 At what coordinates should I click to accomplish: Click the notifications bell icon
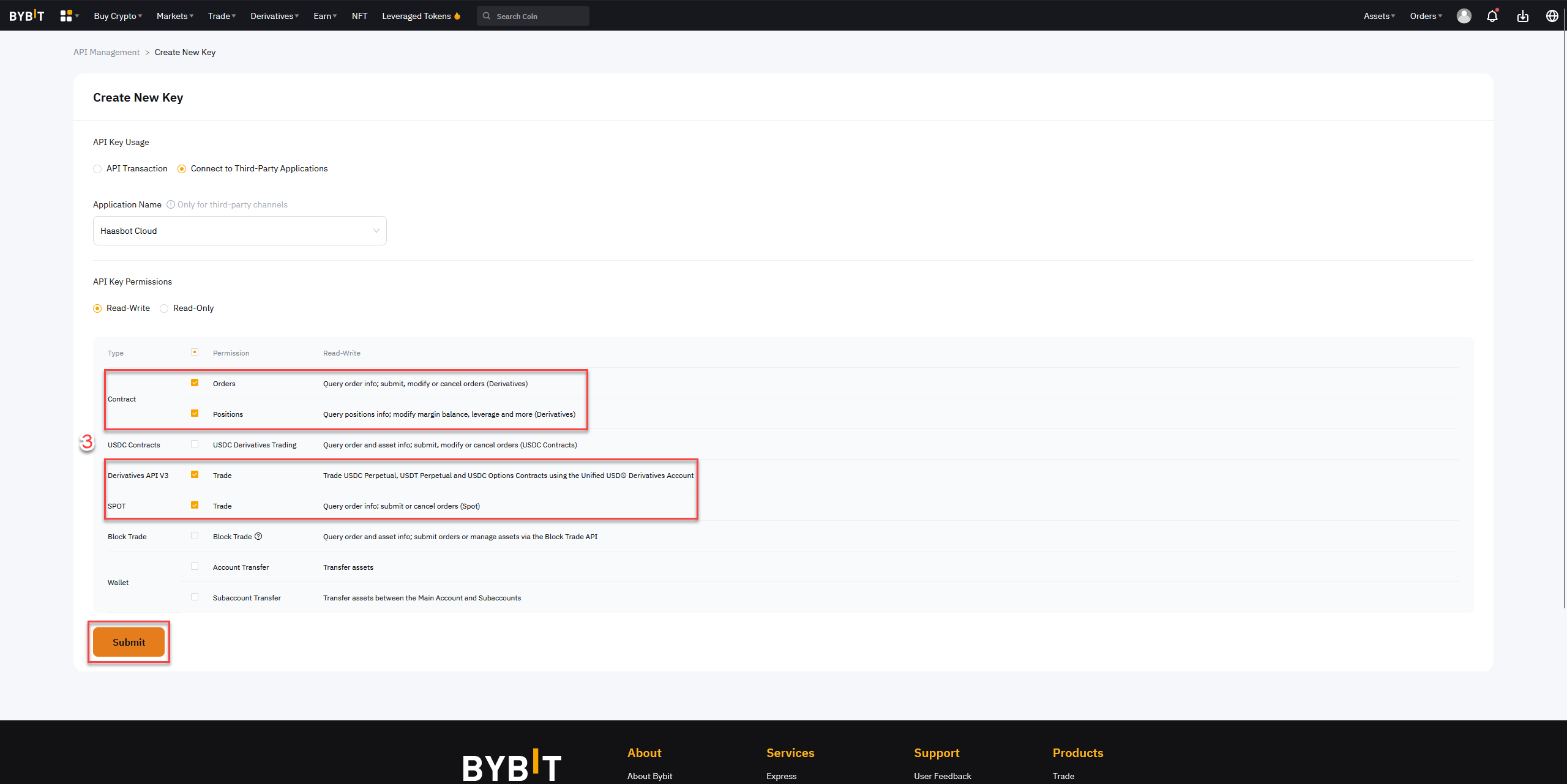click(1492, 15)
